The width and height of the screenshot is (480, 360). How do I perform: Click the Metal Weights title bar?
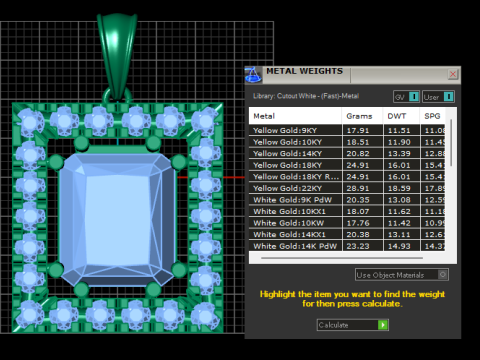pyautogui.click(x=353, y=75)
